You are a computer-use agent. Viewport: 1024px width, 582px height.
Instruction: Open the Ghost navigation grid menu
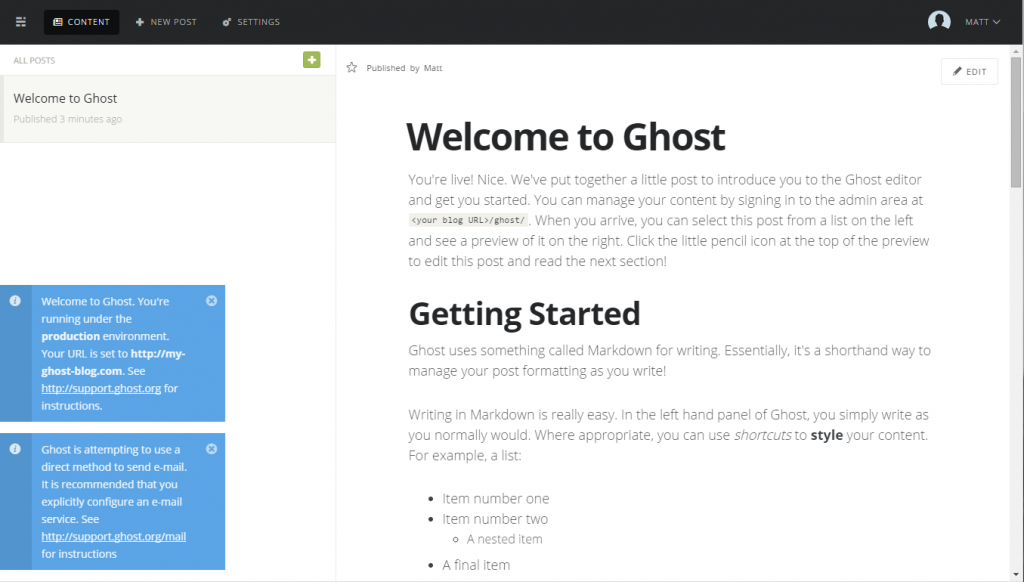click(20, 21)
